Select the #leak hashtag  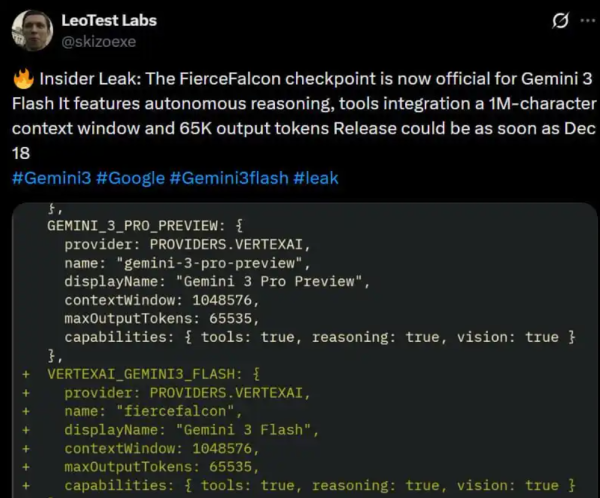pos(316,178)
